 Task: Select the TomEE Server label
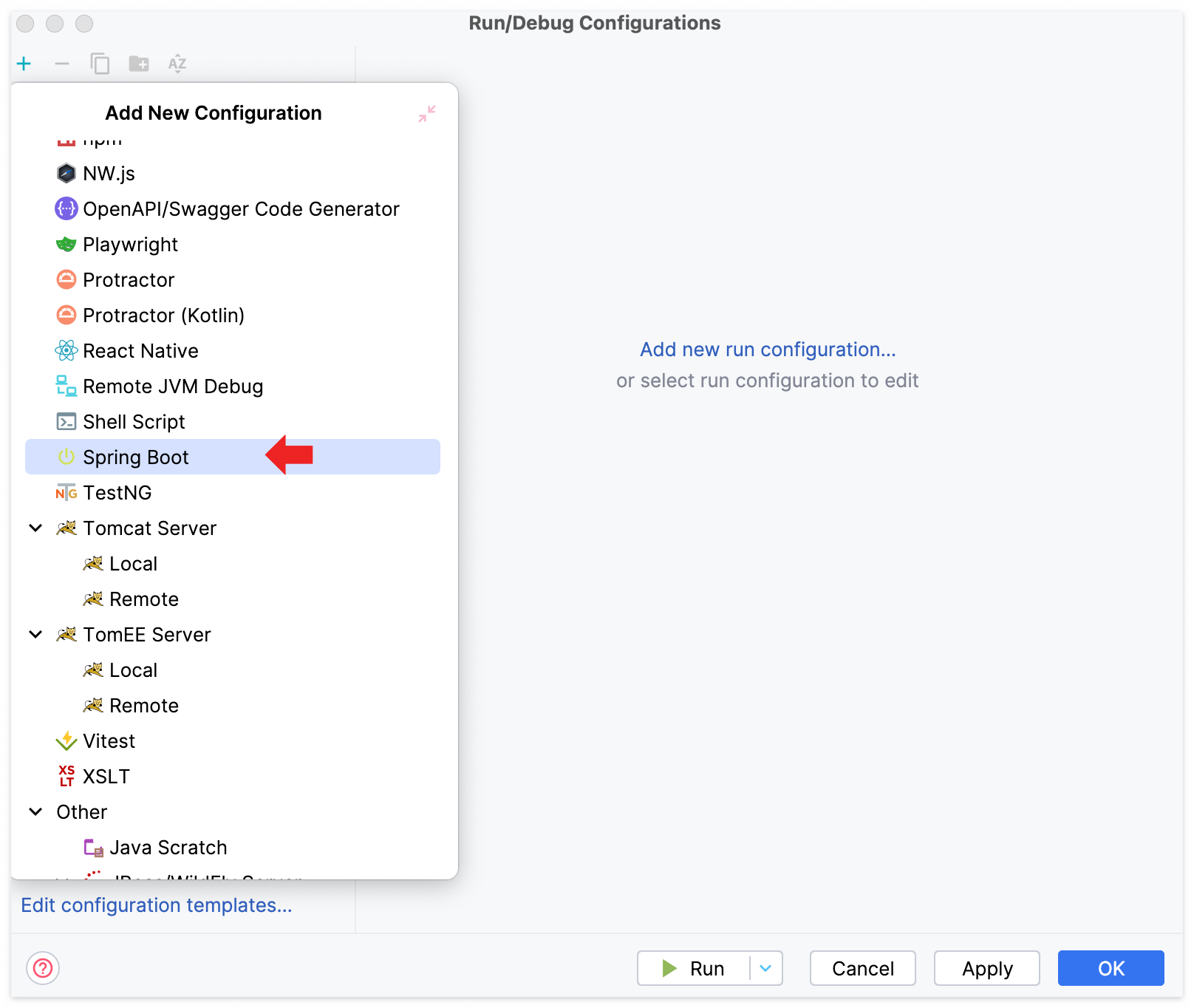coord(147,635)
